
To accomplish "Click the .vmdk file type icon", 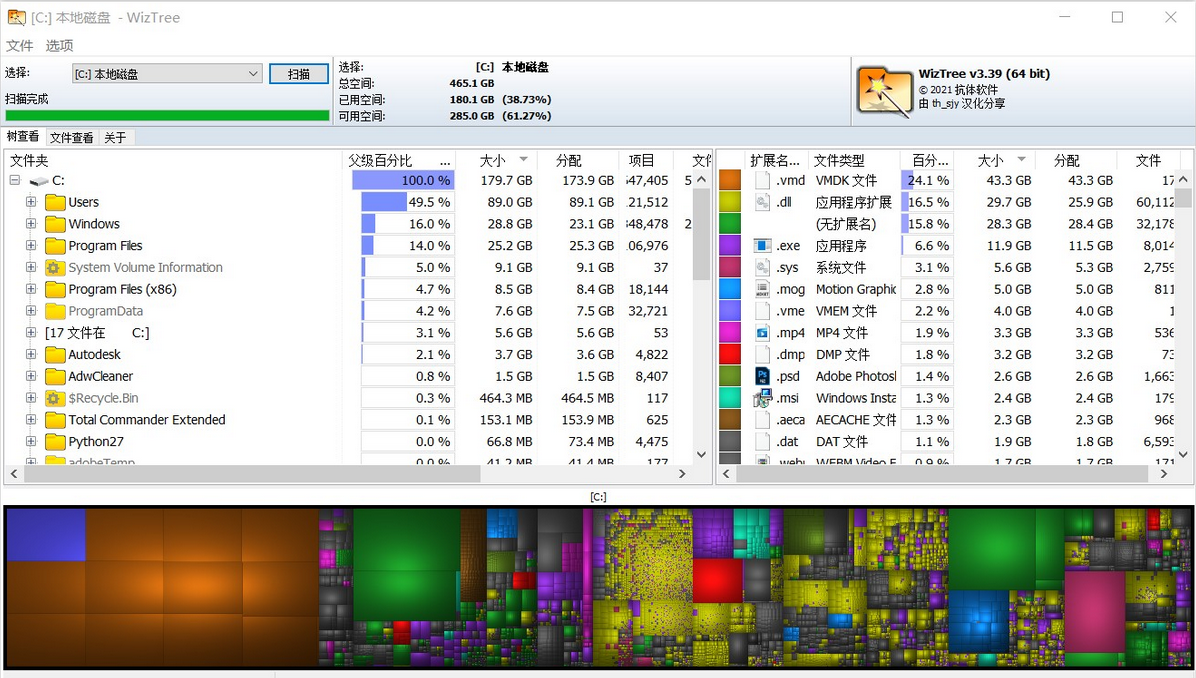I will pos(762,181).
